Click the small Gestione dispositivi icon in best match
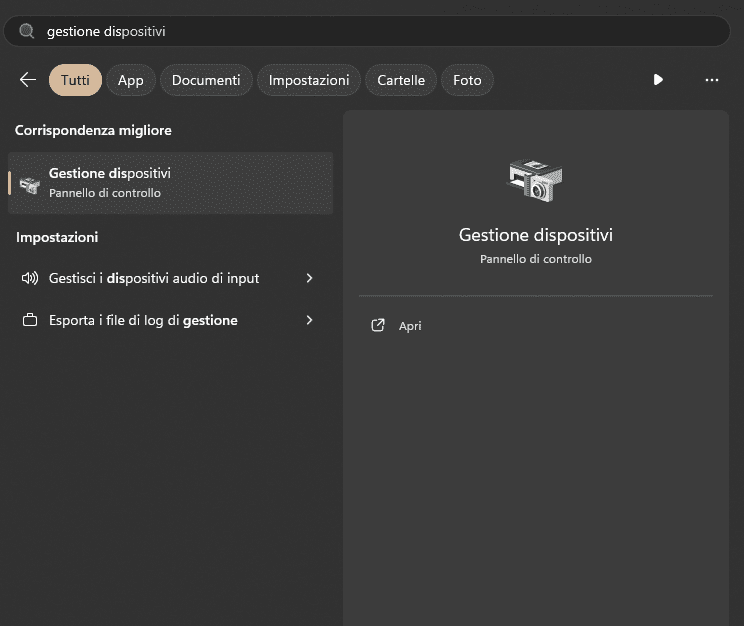Screen dimensions: 744x626 click(x=30, y=184)
